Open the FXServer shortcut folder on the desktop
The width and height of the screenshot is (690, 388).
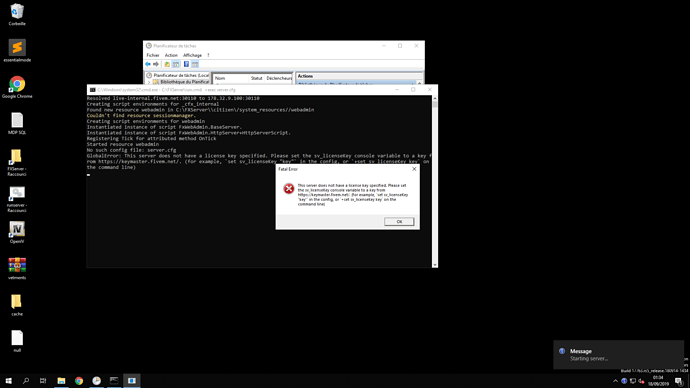coord(17,162)
